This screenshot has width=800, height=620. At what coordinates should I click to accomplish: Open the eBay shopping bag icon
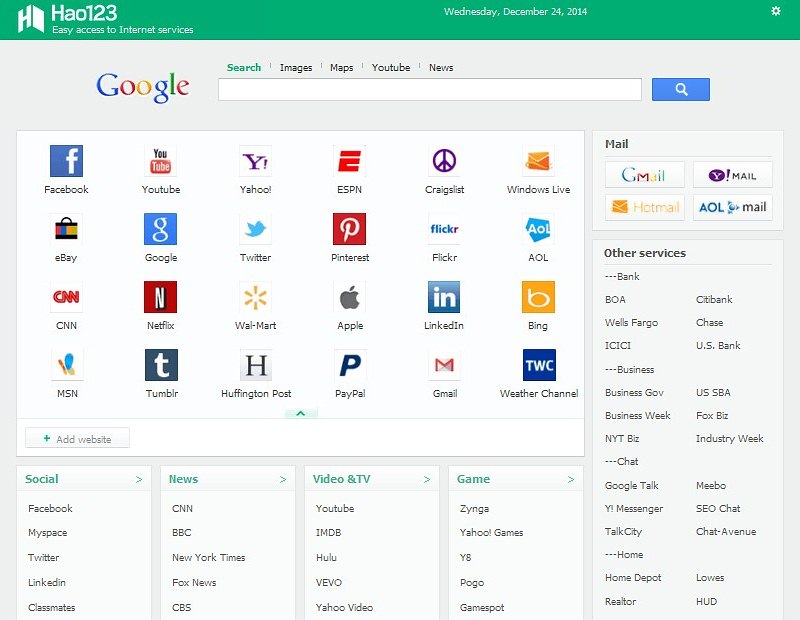coord(66,229)
